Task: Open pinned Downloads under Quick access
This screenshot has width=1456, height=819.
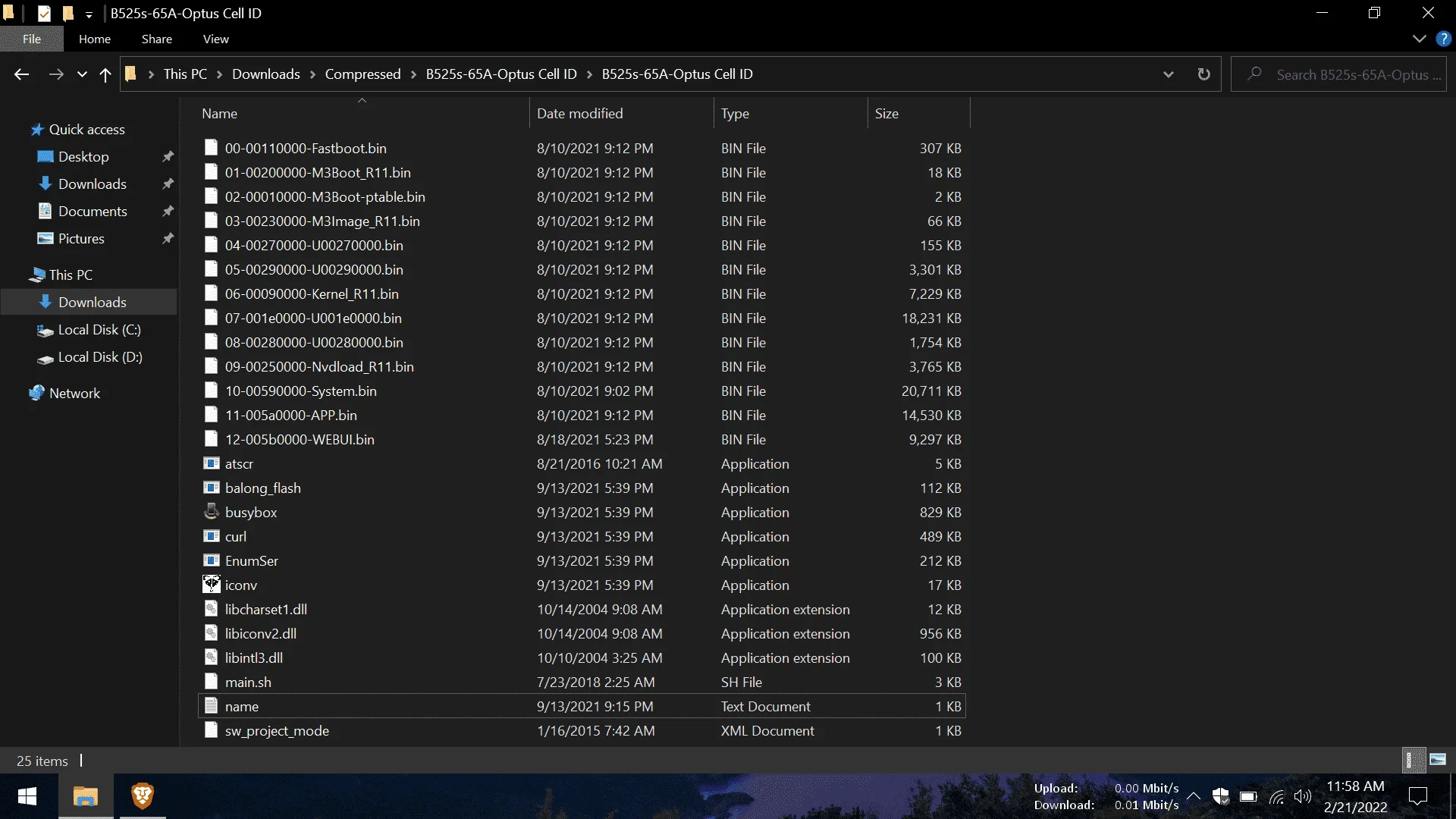Action: point(92,184)
